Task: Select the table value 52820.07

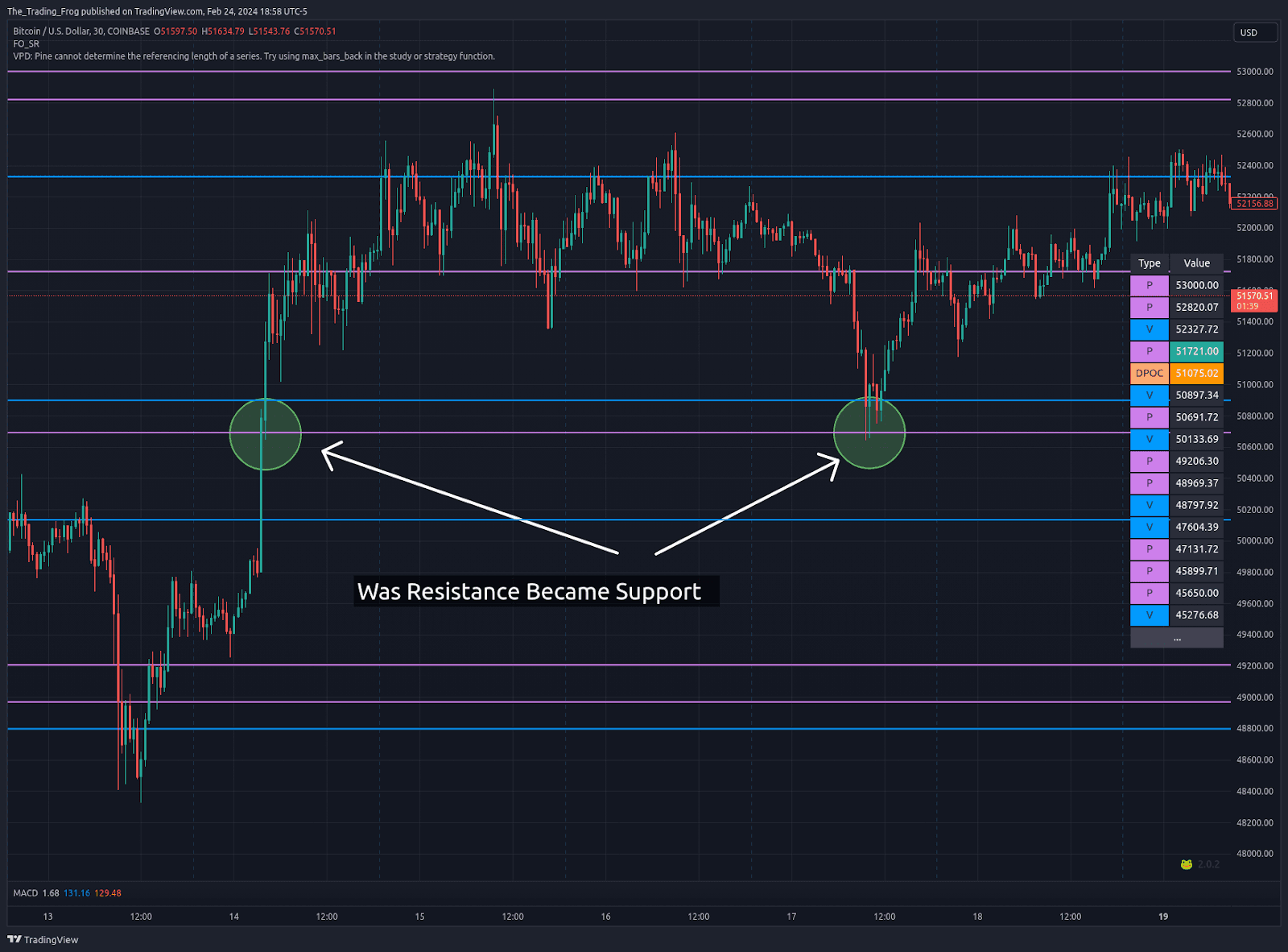Action: coord(1196,307)
